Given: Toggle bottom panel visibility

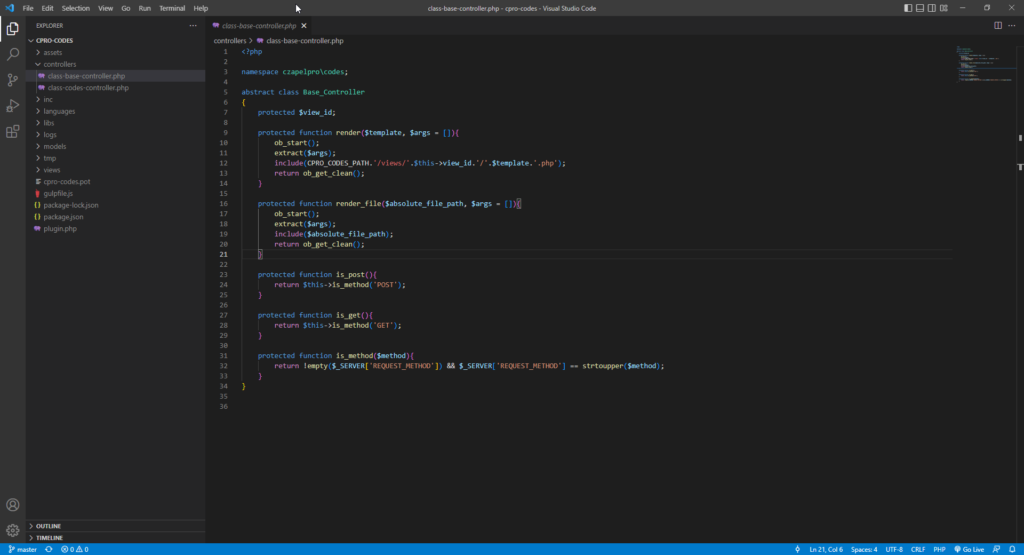Looking at the screenshot, I should [x=920, y=8].
